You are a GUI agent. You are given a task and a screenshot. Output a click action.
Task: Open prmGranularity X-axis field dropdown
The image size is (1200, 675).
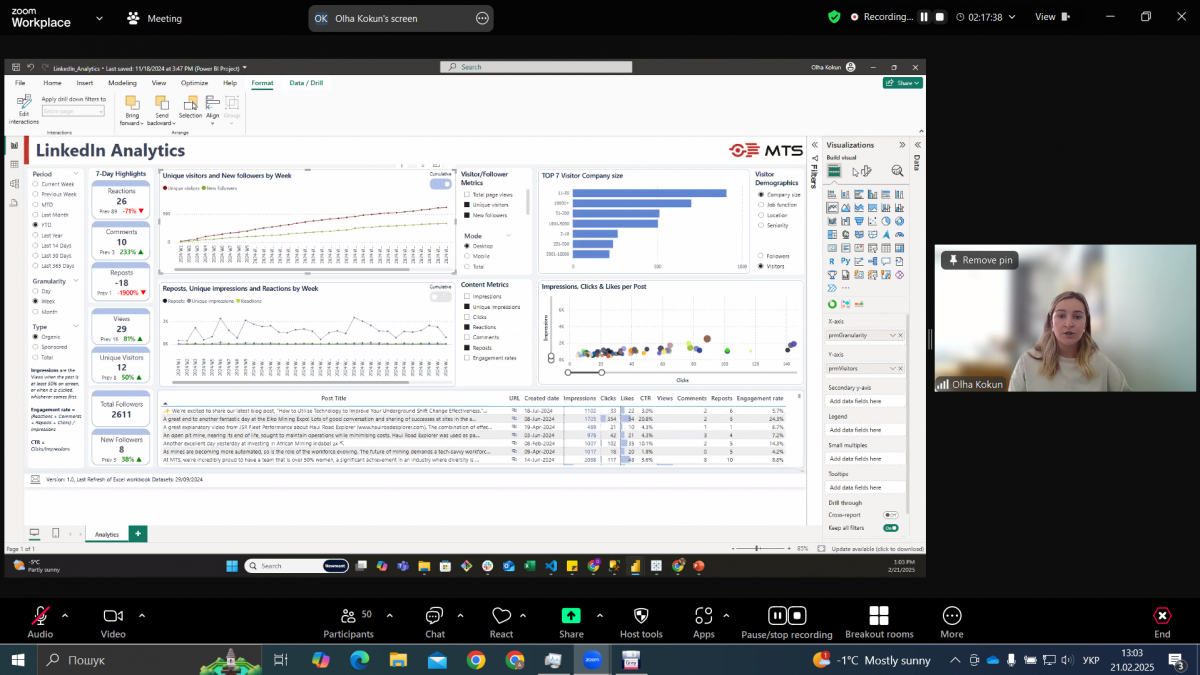pyautogui.click(x=893, y=335)
